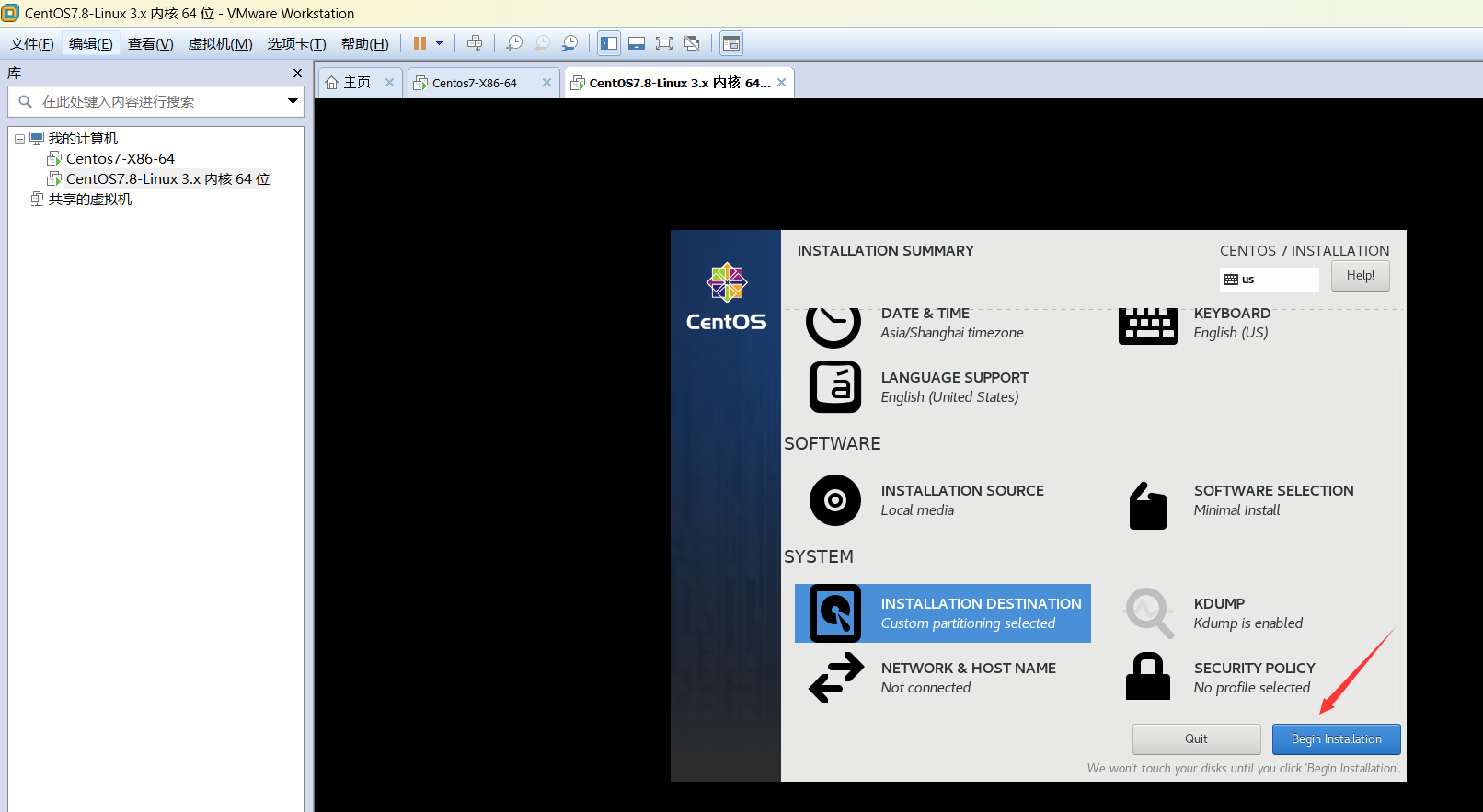This screenshot has height=812, width=1483.
Task: Click the CentOS logo in installer sidebar
Action: pyautogui.click(x=726, y=296)
